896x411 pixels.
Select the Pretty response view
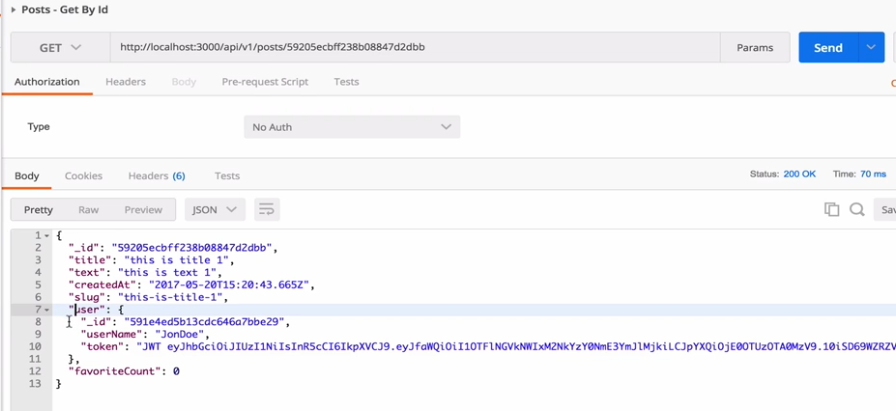click(x=38, y=209)
